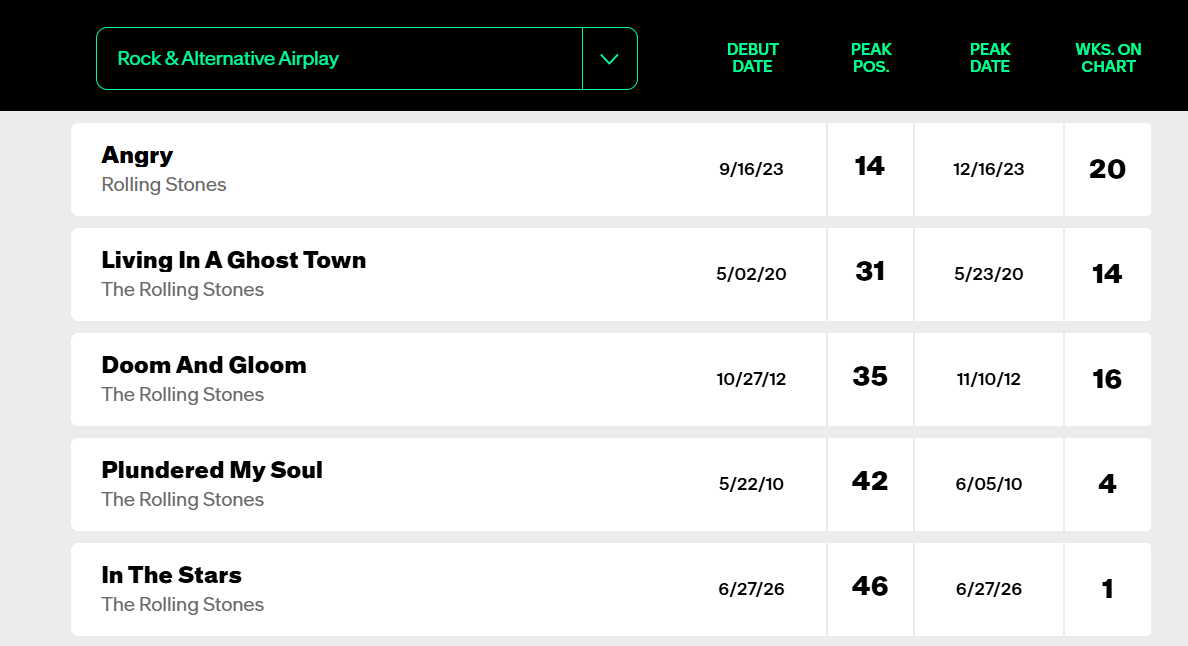
Task: Select the debut date 6/27/26 cell
Action: 751,589
